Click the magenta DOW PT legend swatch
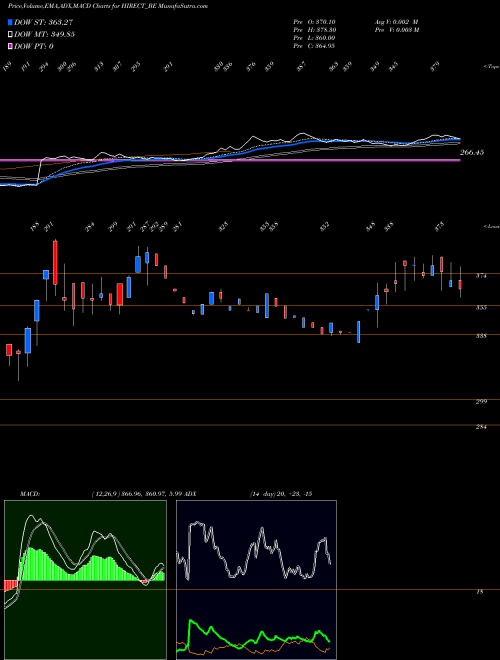Image resolution: width=500 pixels, height=660 pixels. click(x=10, y=46)
